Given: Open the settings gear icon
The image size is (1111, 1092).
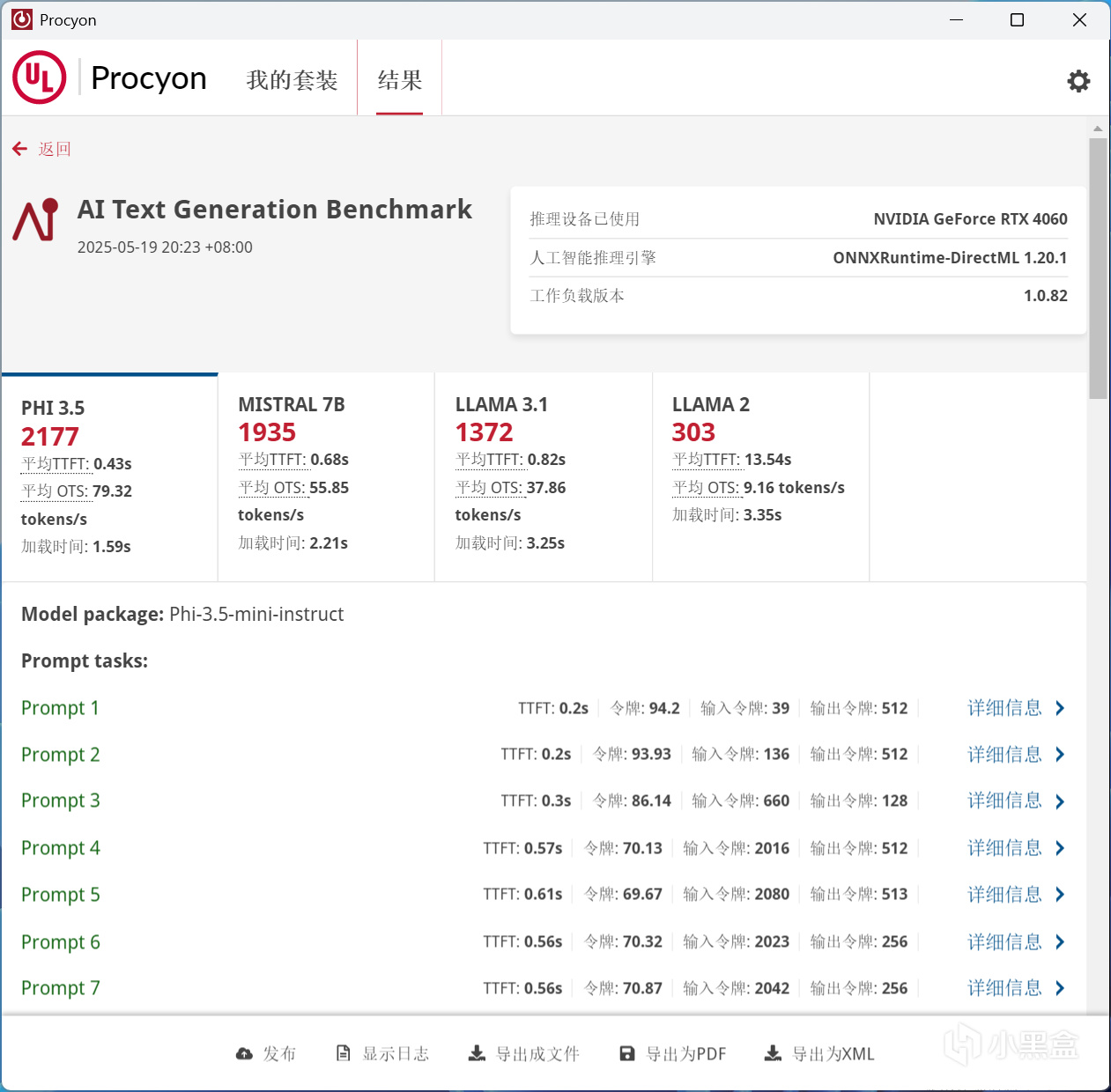Looking at the screenshot, I should (x=1078, y=80).
